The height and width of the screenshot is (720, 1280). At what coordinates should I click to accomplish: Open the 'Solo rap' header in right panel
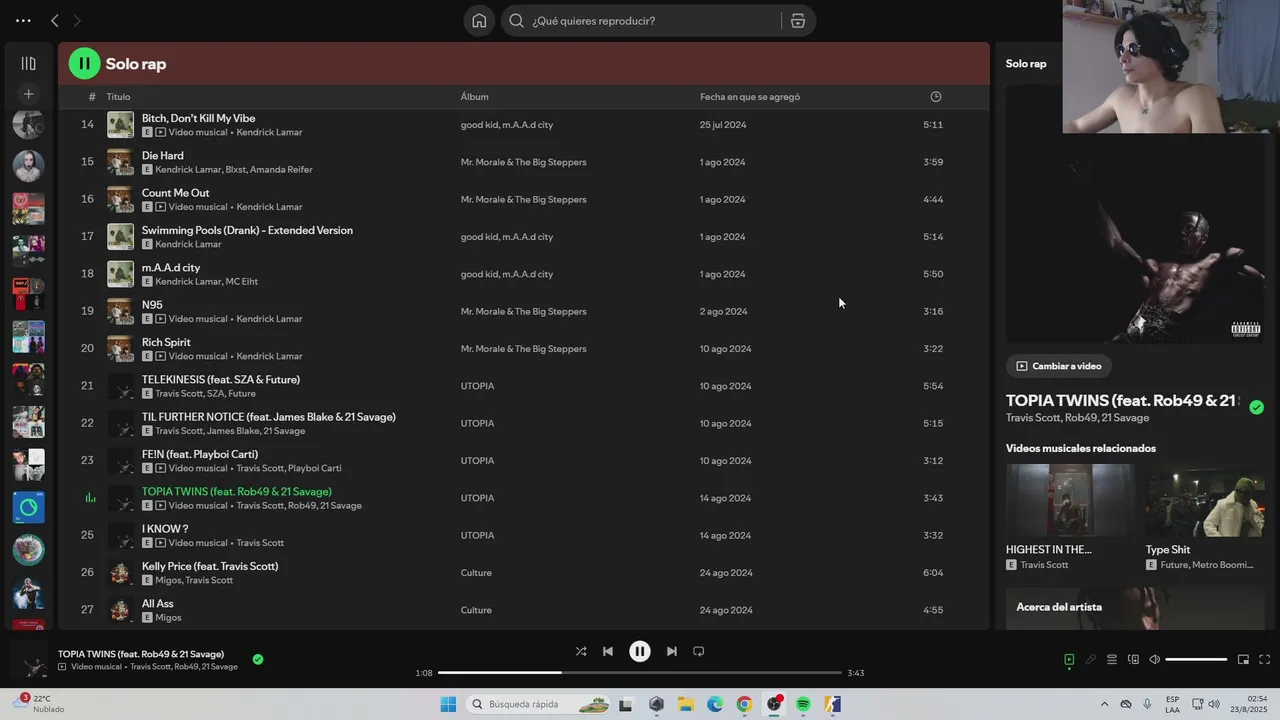click(1026, 64)
